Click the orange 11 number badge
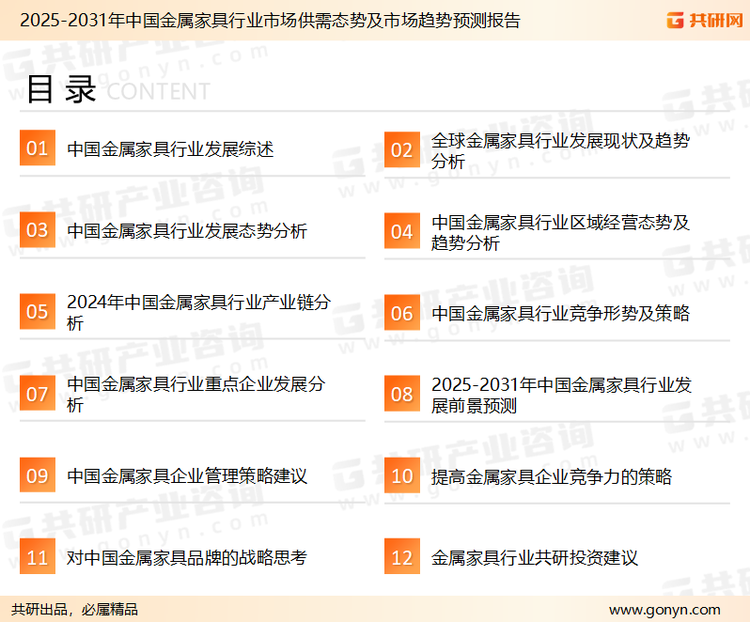The width and height of the screenshot is (750, 622). [37, 557]
